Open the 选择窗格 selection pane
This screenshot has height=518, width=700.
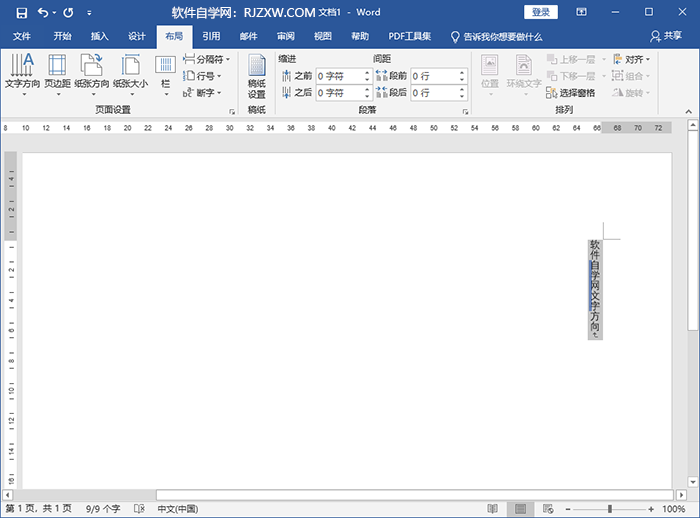point(571,93)
